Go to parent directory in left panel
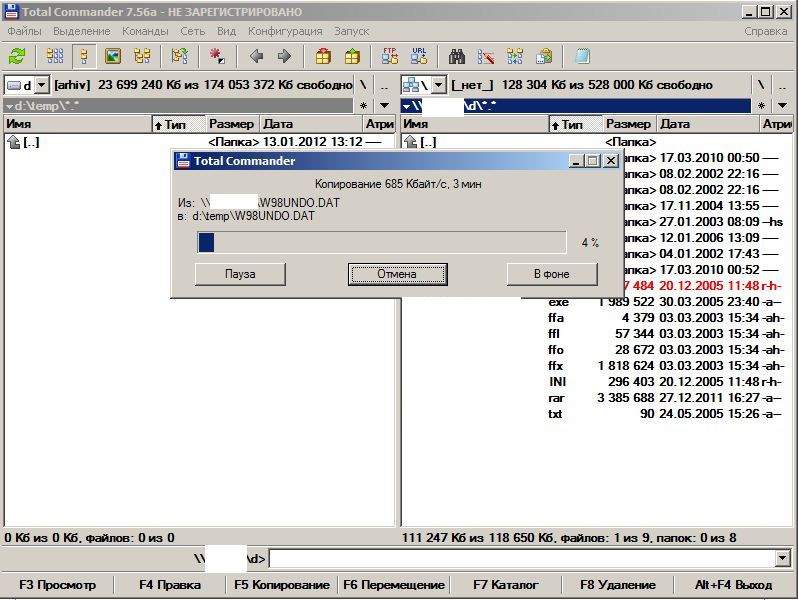 [385, 85]
